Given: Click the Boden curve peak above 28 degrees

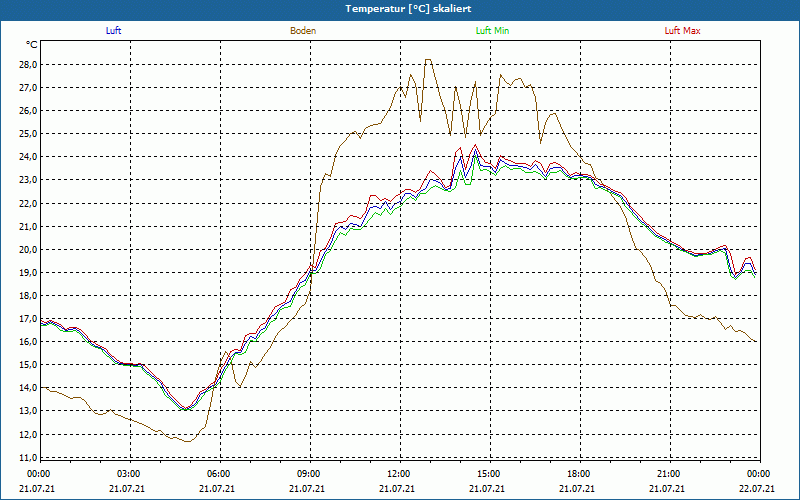Looking at the screenshot, I should point(428,60).
